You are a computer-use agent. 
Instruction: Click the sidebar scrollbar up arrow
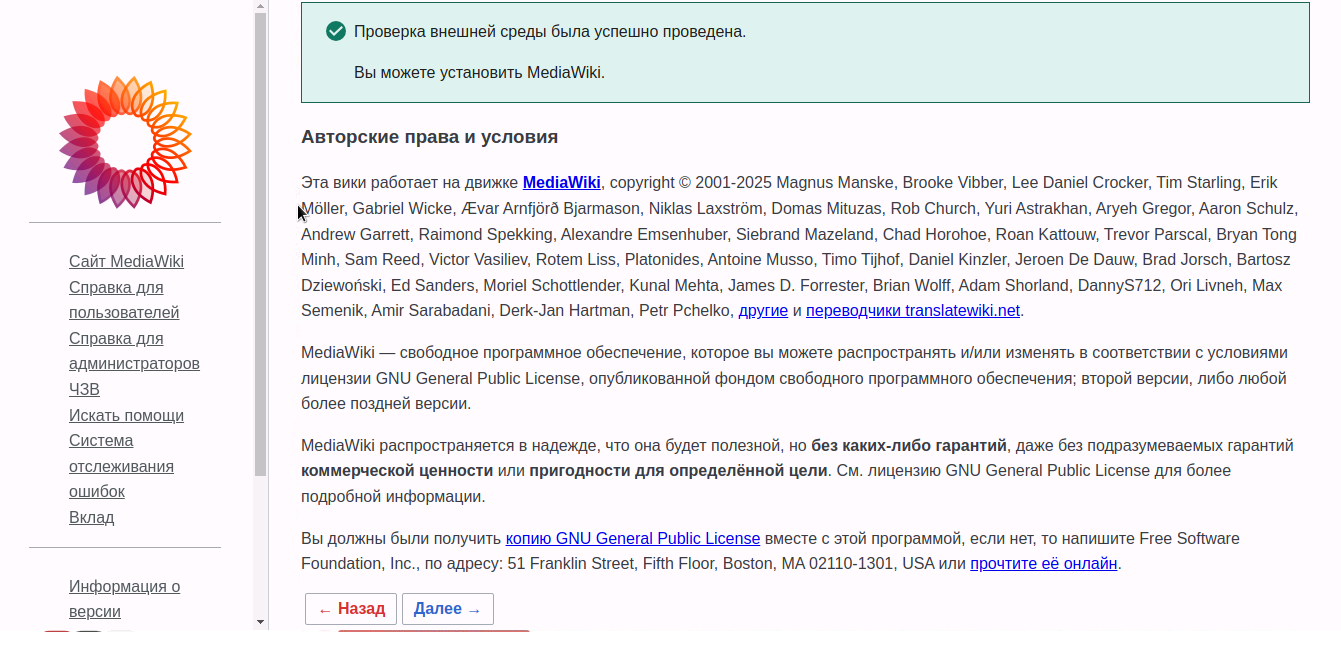pyautogui.click(x=261, y=6)
